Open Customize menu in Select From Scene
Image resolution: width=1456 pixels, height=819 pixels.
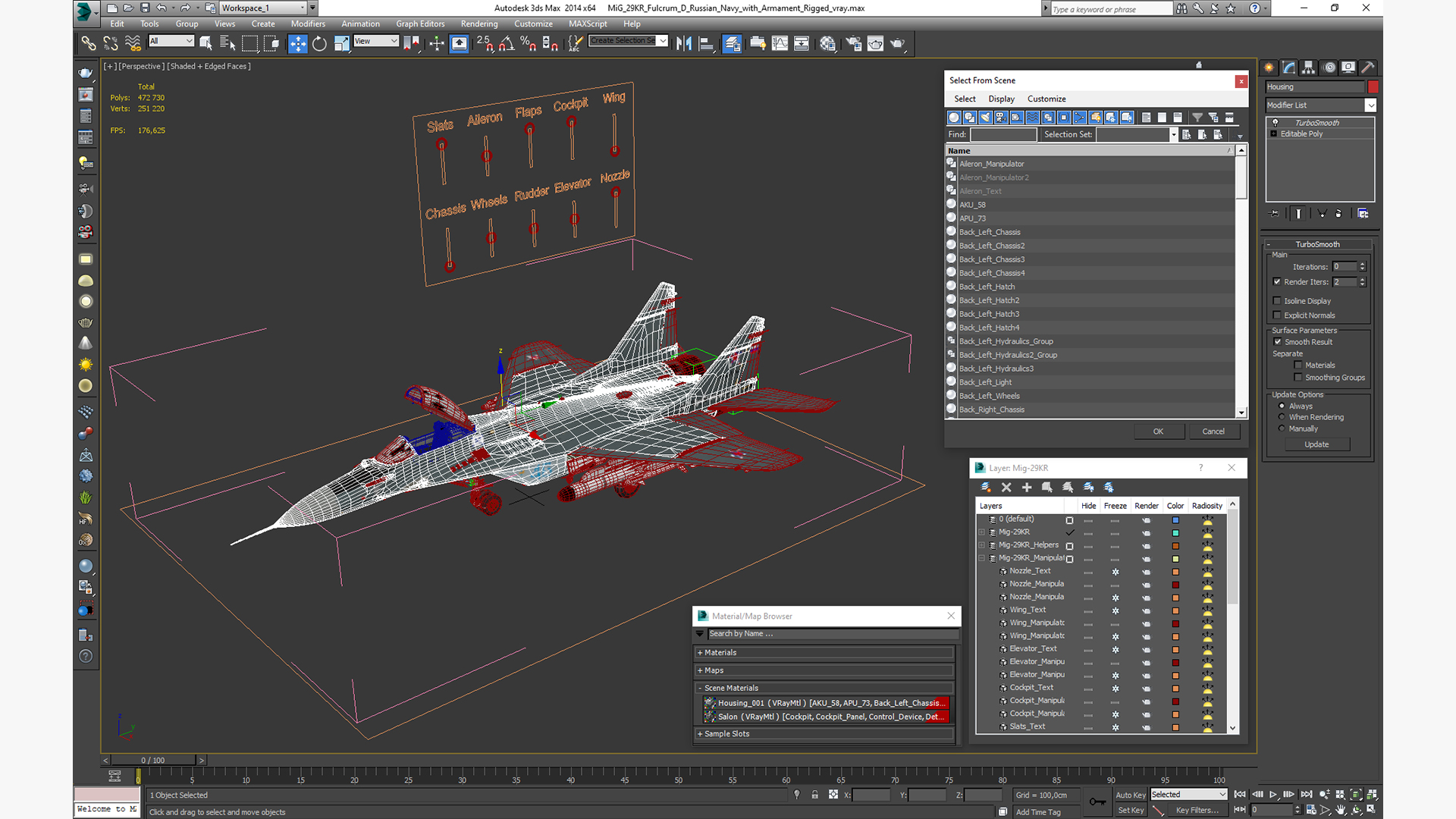pyautogui.click(x=1046, y=99)
